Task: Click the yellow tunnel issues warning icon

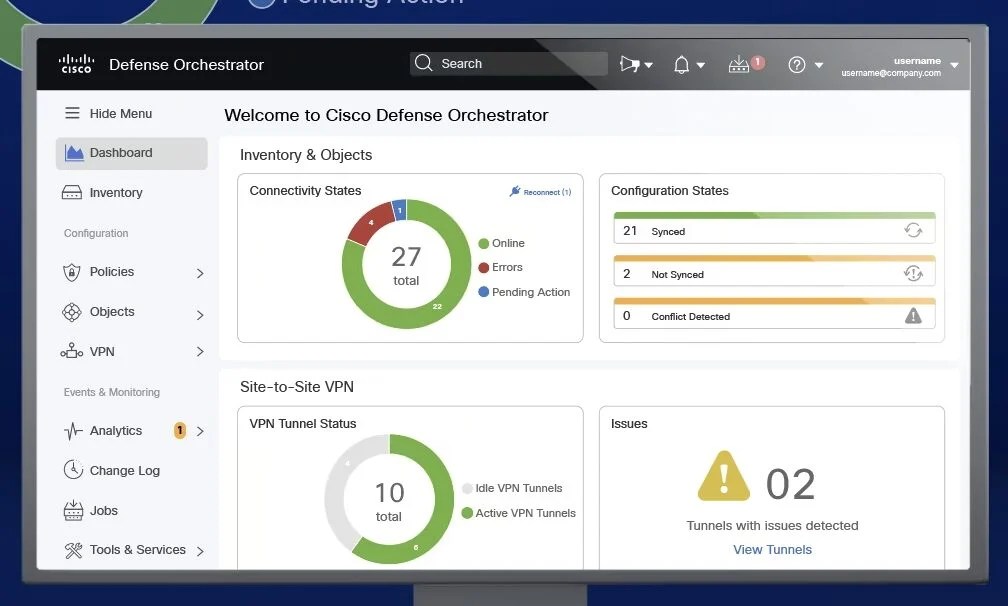Action: point(724,476)
